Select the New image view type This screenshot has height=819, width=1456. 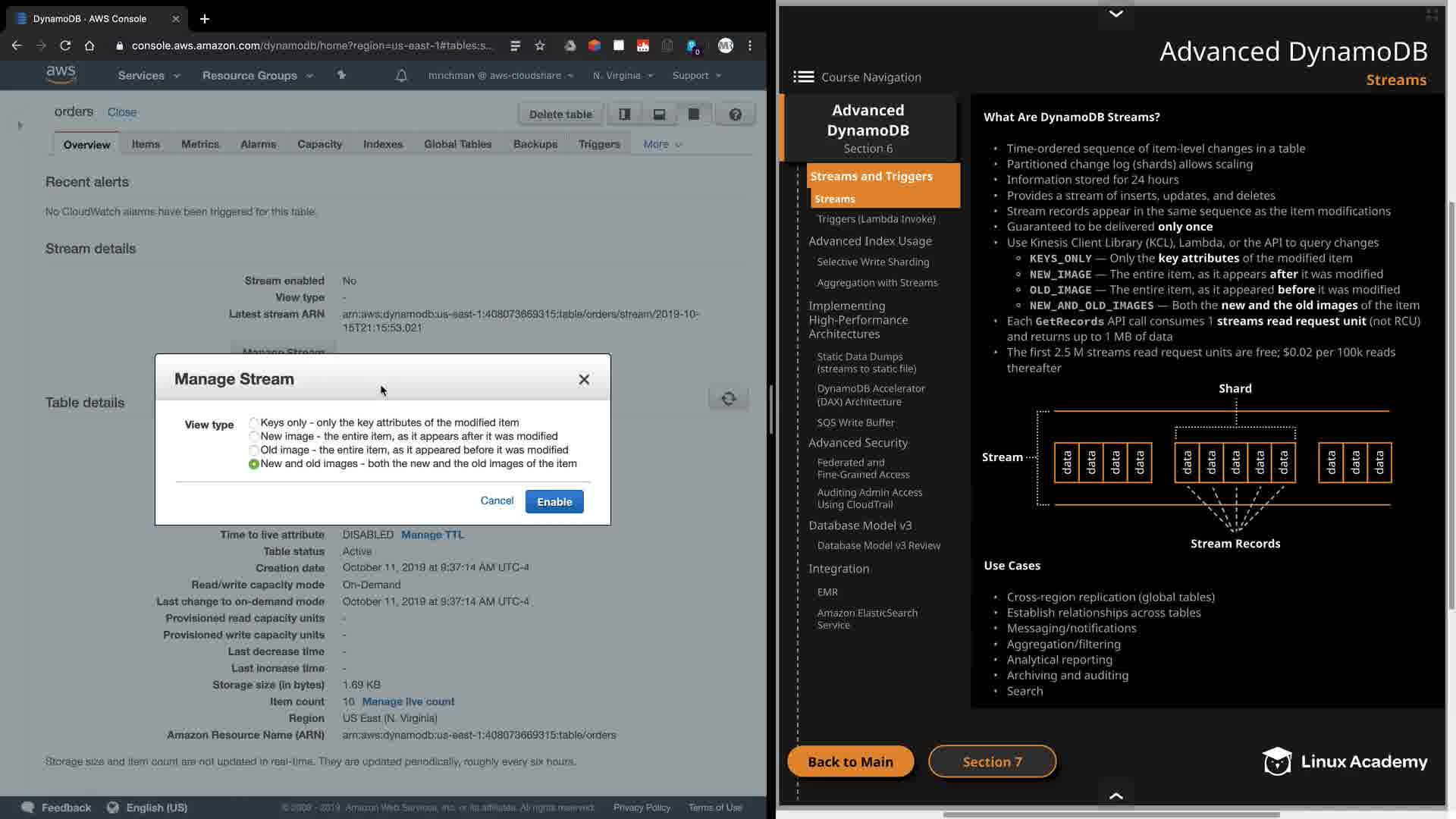click(x=254, y=436)
